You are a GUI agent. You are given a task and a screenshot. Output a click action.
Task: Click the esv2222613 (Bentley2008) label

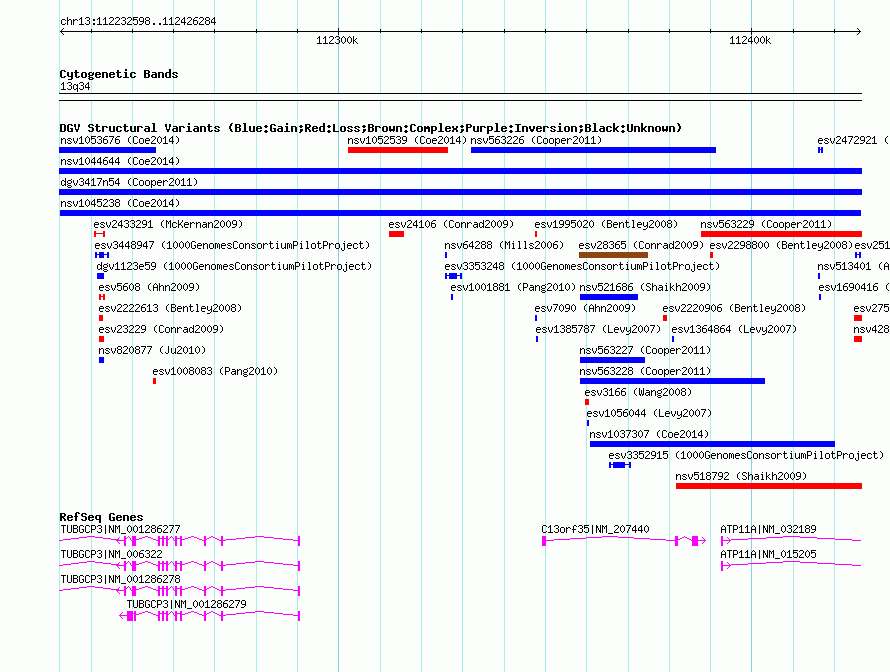click(x=170, y=308)
